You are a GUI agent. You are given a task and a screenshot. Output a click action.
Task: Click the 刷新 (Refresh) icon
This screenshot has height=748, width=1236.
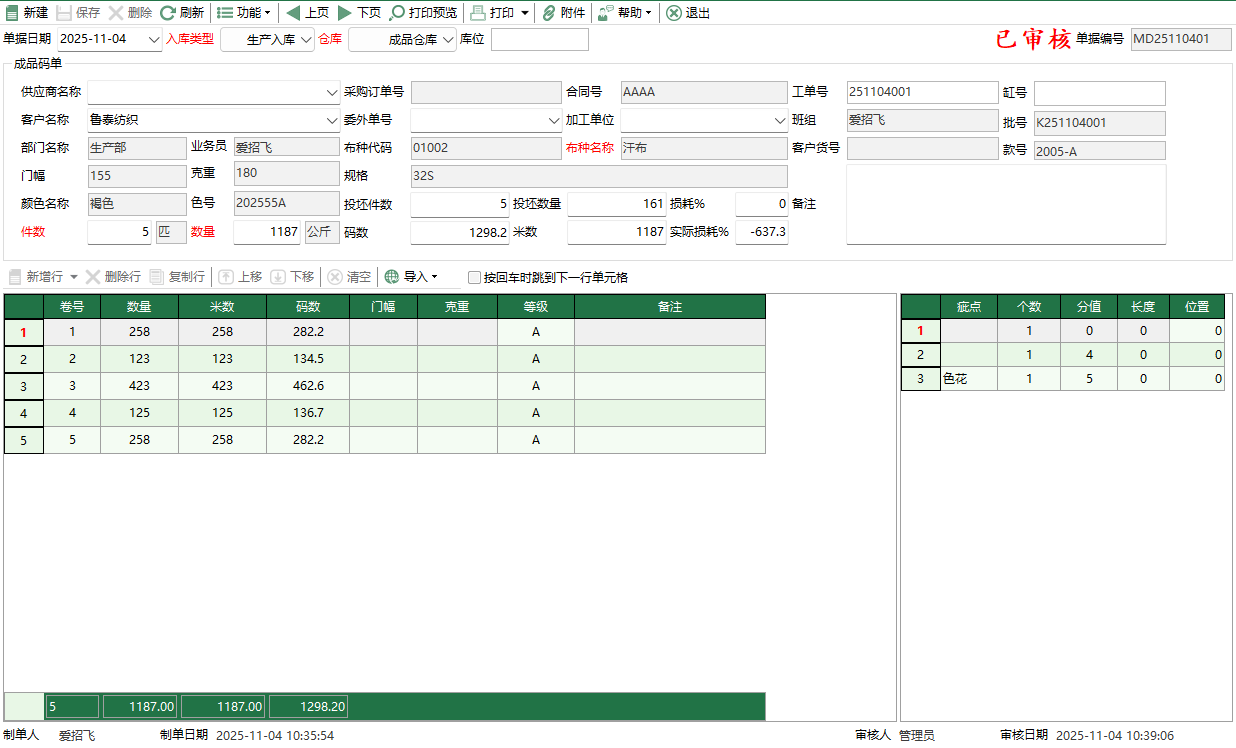tap(180, 14)
